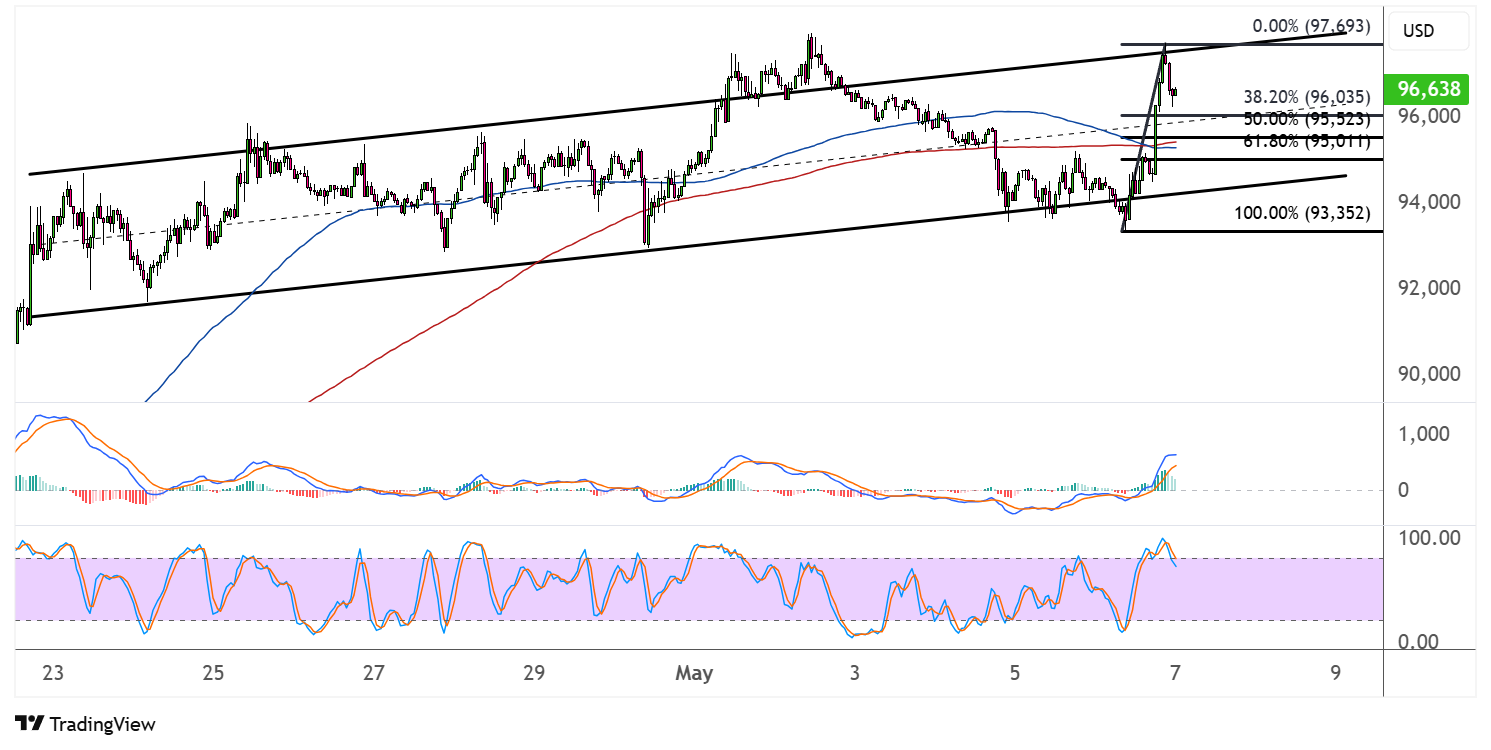Click the 90,000 price axis label

click(1429, 374)
